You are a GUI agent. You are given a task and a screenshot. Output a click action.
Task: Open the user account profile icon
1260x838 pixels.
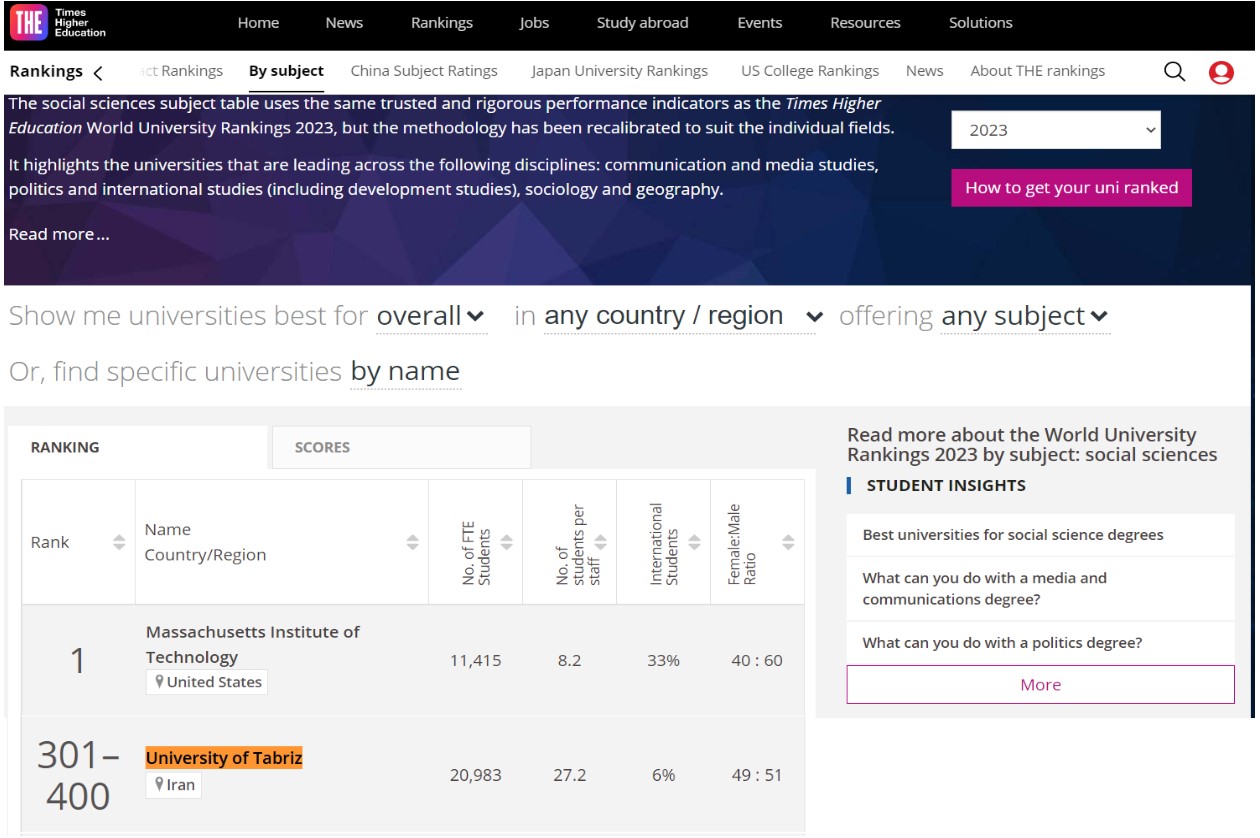point(1221,72)
